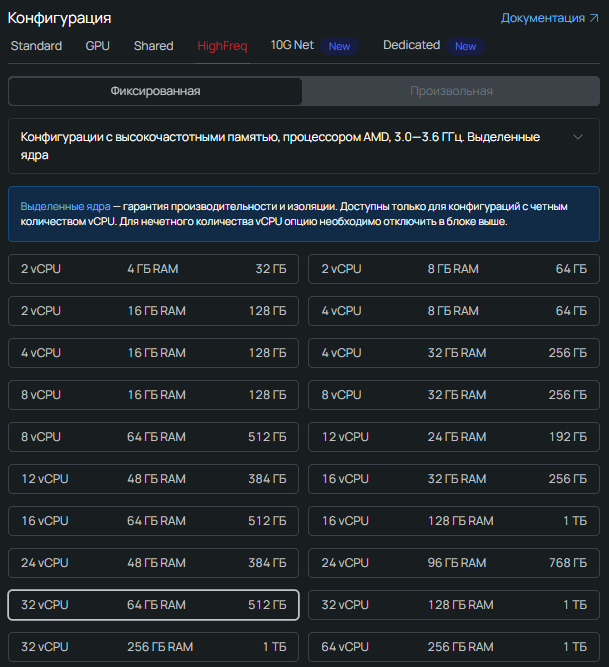Pick 24 vCPU 96 ГБ RAM 768 ГБ plan
Screen dimensions: 609x667
(x=453, y=563)
